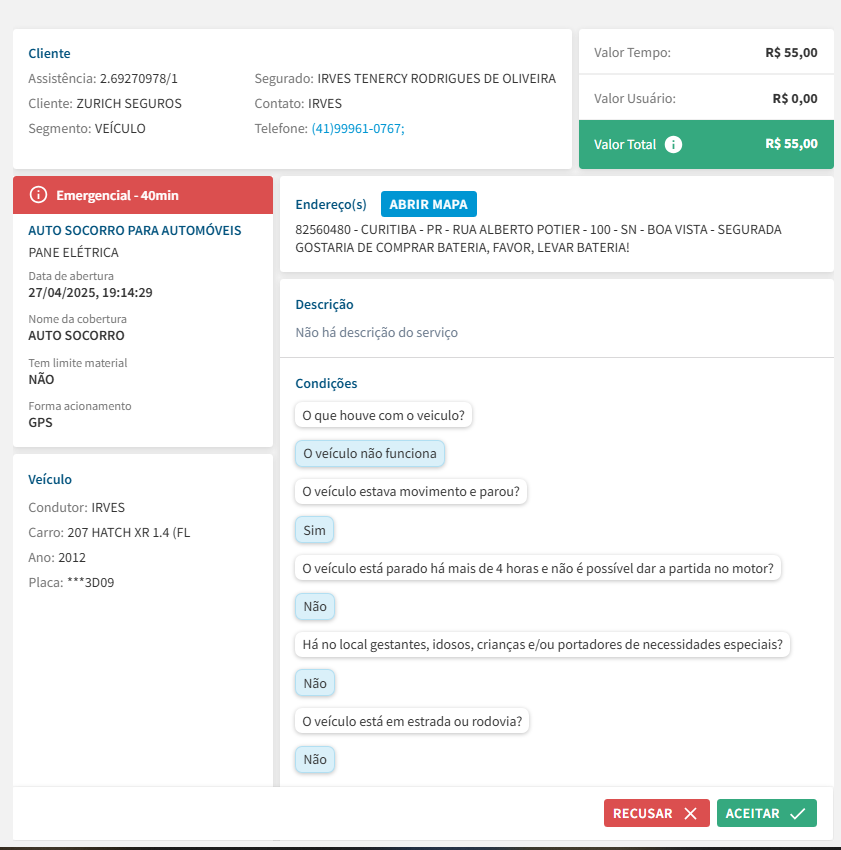Image resolution: width=841 pixels, height=850 pixels.
Task: Click "O veículo estava movimento e parou?" question
Action: coord(411,491)
